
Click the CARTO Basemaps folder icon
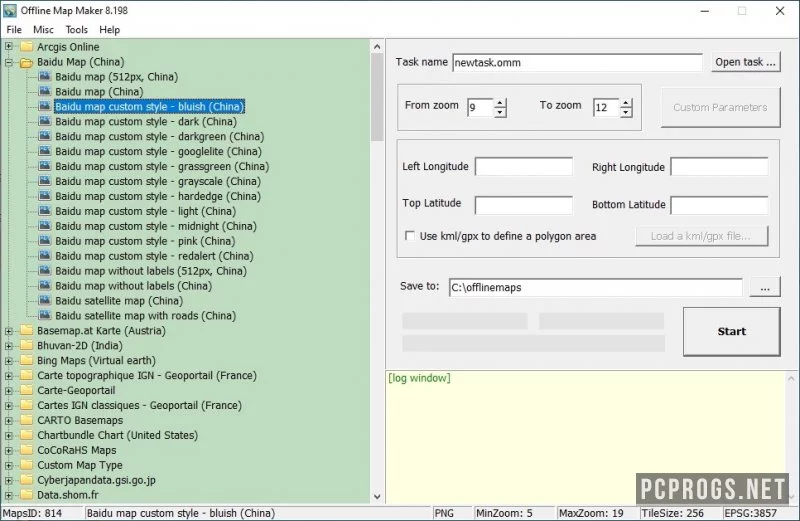tap(27, 420)
